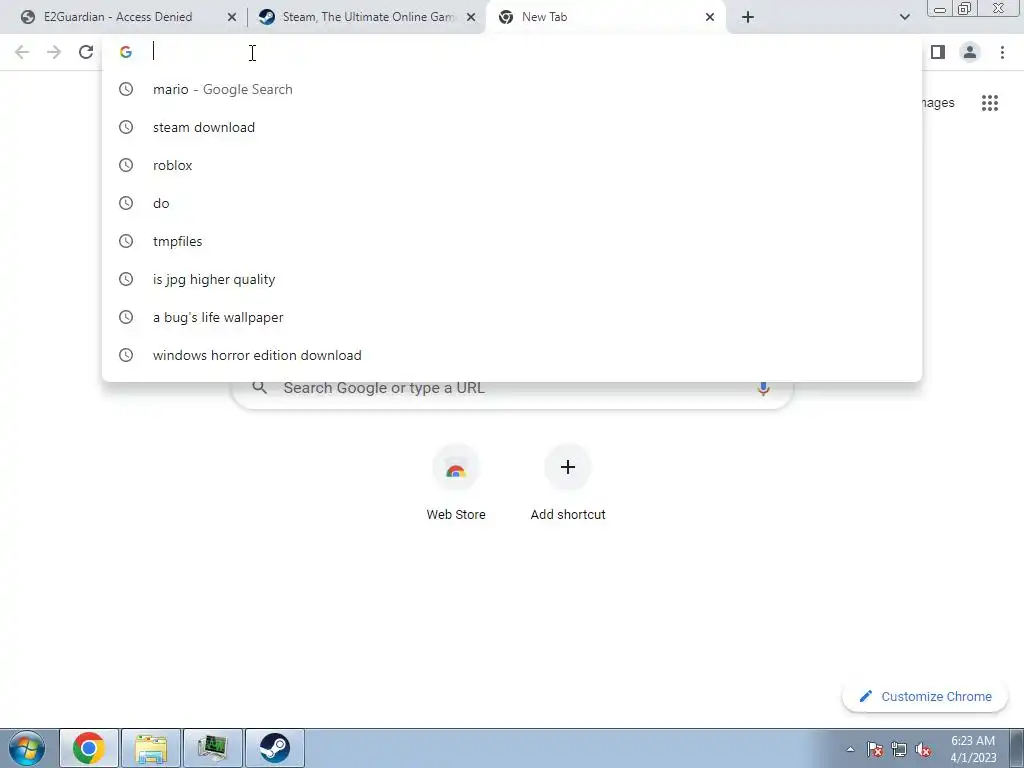Open the Windows Start menu

pyautogui.click(x=27, y=748)
